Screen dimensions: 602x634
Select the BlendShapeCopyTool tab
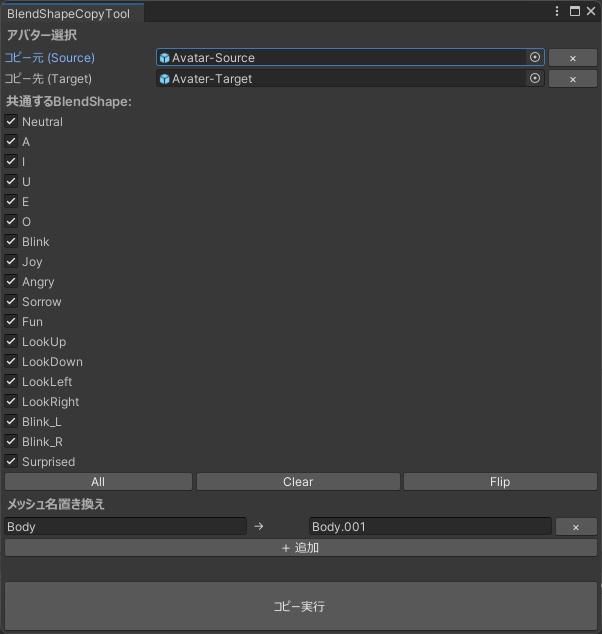(x=72, y=13)
